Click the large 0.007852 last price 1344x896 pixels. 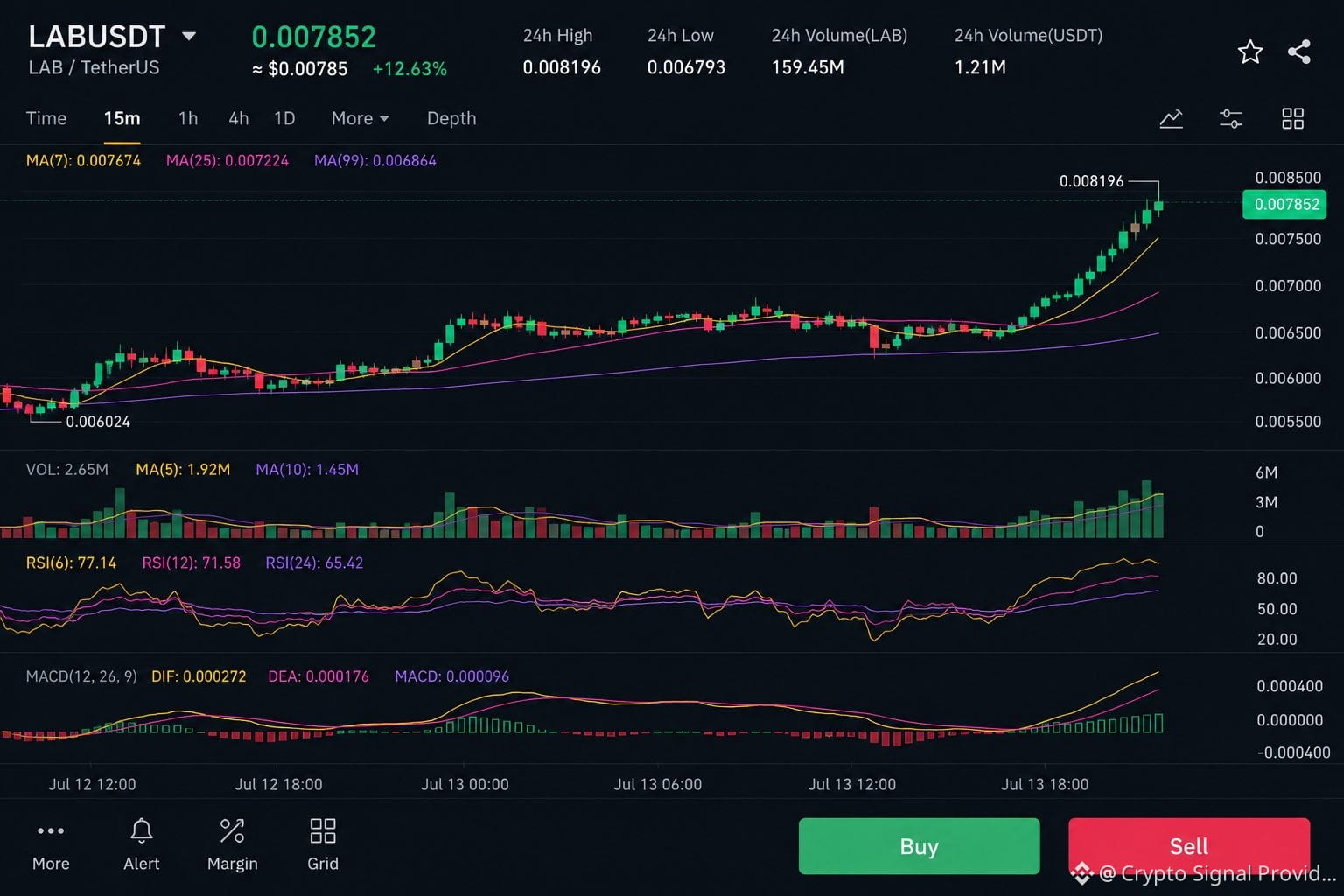[x=314, y=37]
